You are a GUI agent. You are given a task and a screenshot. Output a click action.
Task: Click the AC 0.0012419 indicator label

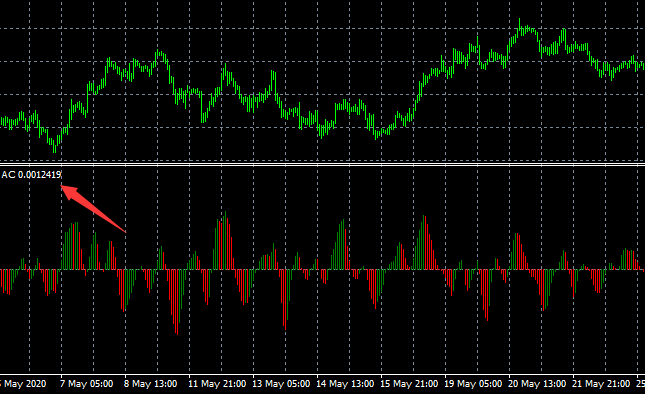[x=31, y=175]
